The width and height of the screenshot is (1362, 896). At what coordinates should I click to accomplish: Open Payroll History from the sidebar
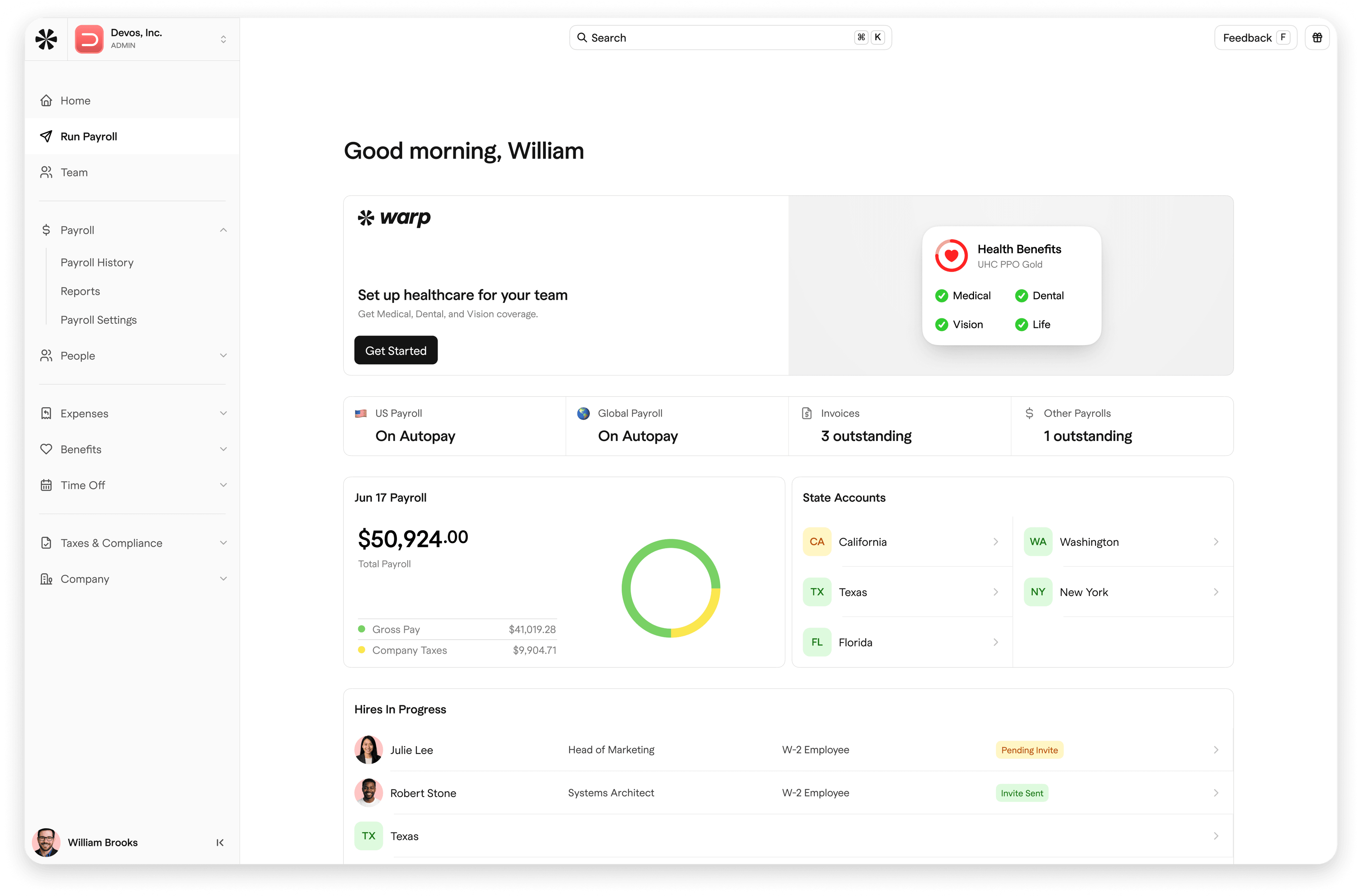coord(97,262)
